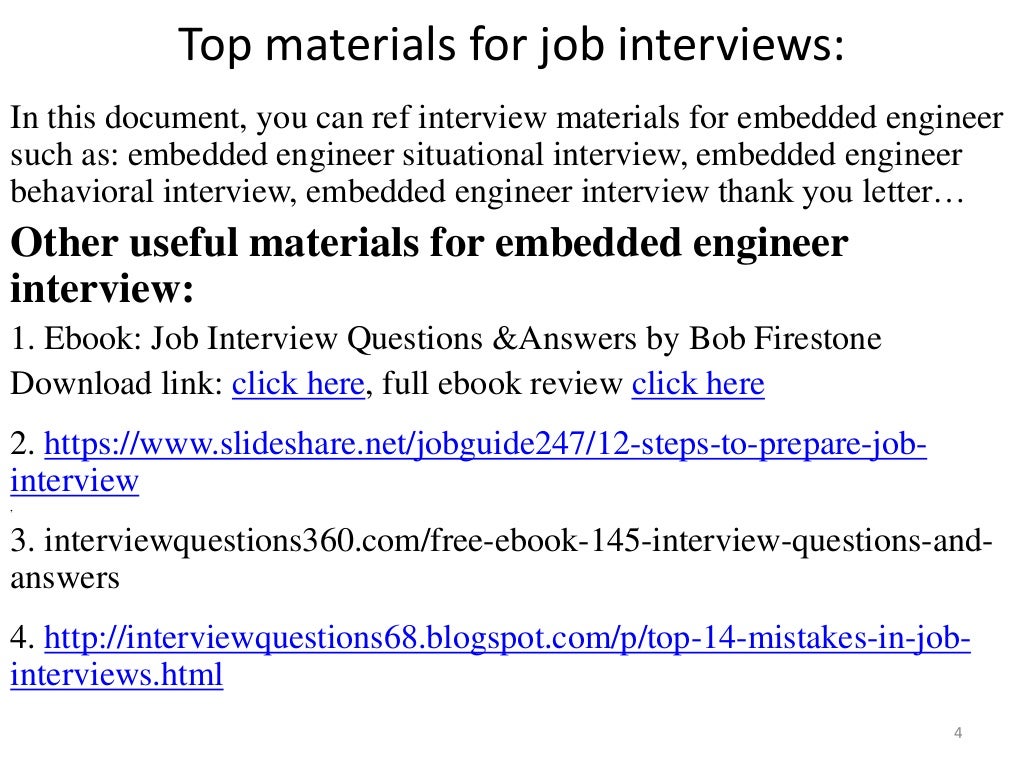Click the 'Download link:' label text
1024x768 pixels.
click(x=117, y=383)
